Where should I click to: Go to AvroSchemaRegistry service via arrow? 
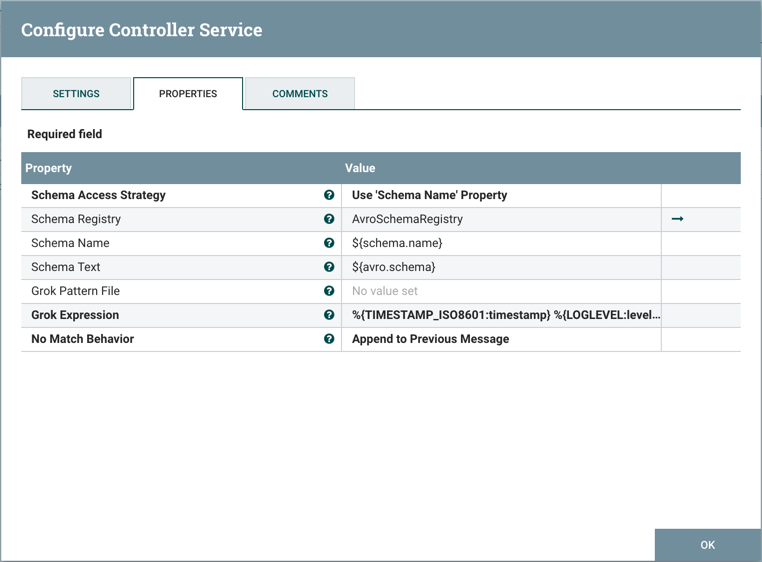(x=677, y=219)
